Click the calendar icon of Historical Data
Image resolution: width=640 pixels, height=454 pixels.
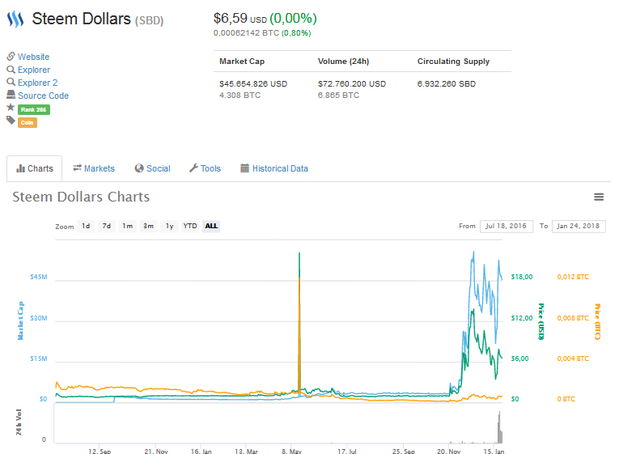pos(244,168)
